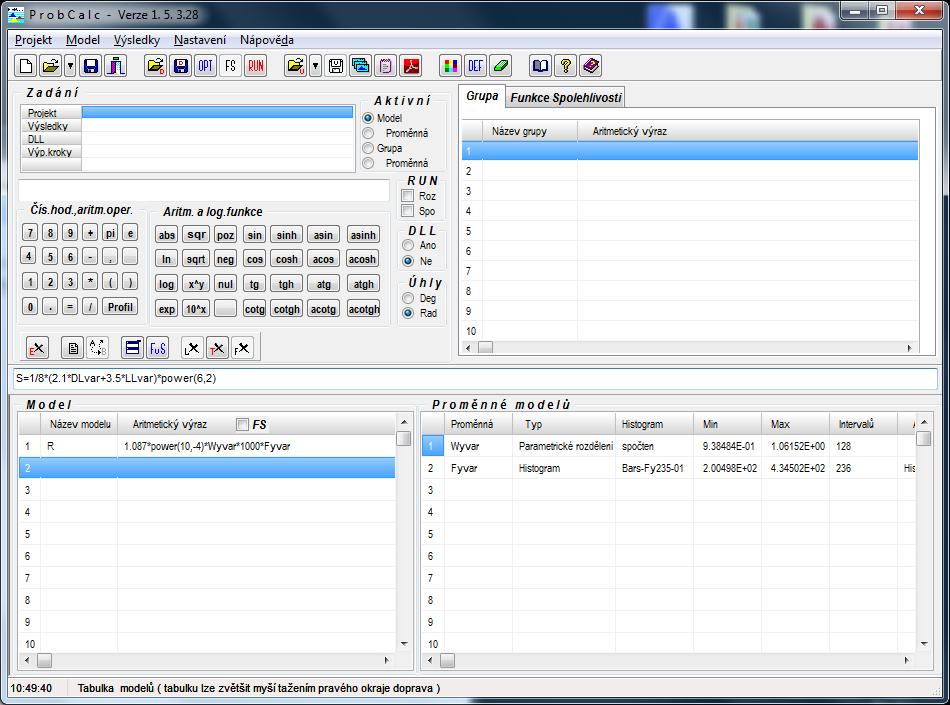The height and width of the screenshot is (705, 950).
Task: Click the T-cross delete icon
Action: pyautogui.click(x=217, y=348)
